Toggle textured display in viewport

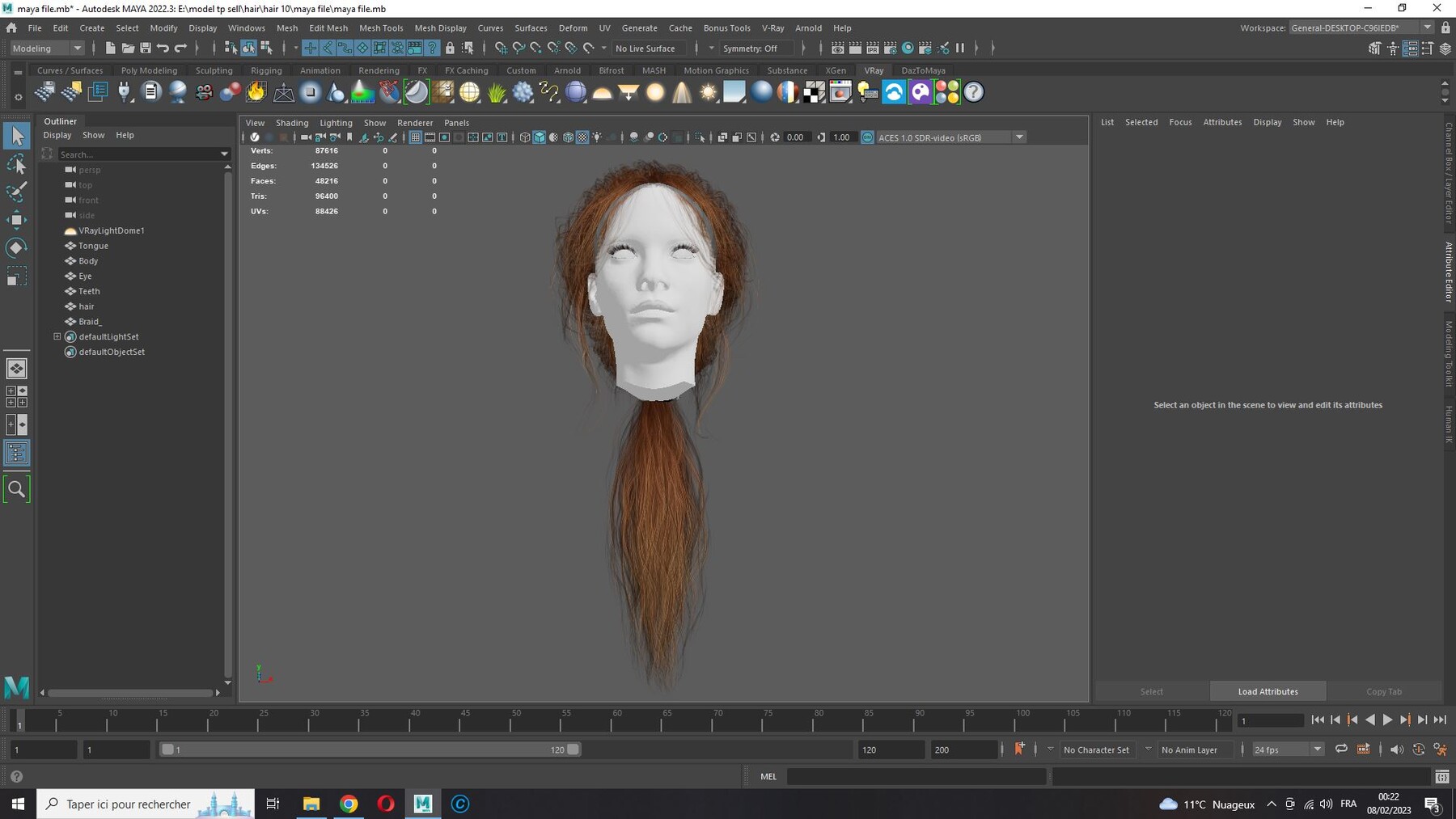coord(582,137)
